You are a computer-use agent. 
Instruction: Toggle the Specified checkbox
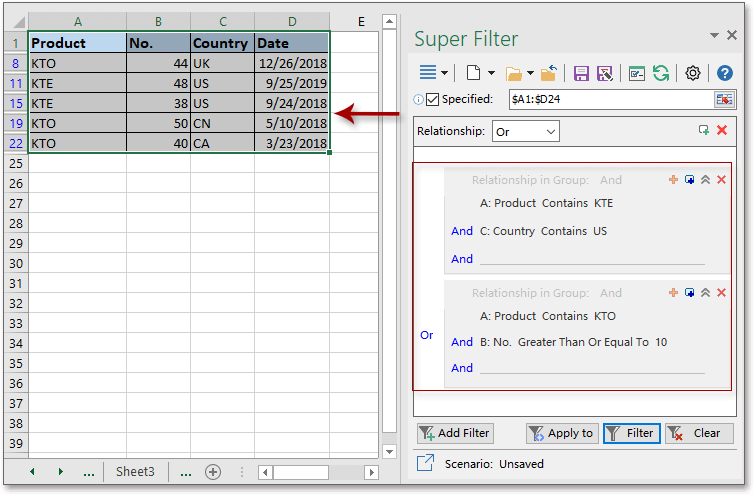pyautogui.click(x=432, y=99)
